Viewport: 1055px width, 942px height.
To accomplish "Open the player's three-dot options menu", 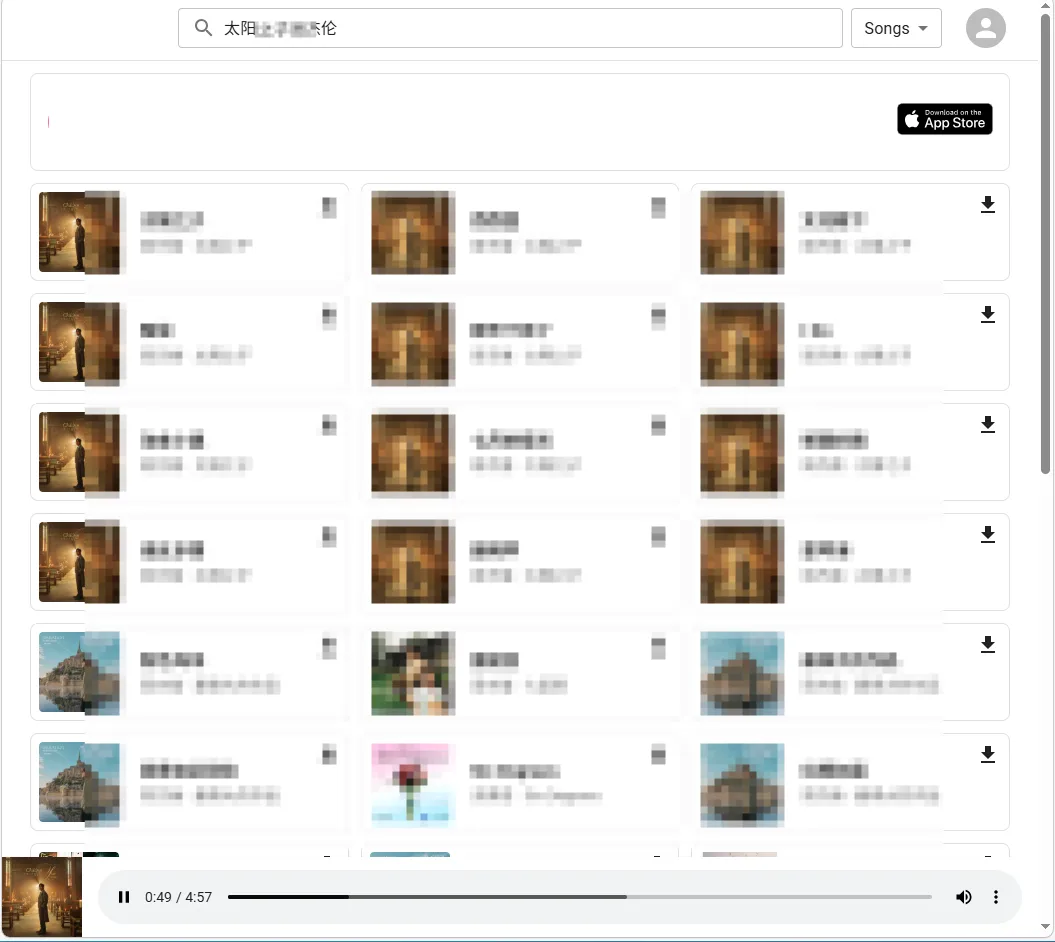I will (996, 897).
